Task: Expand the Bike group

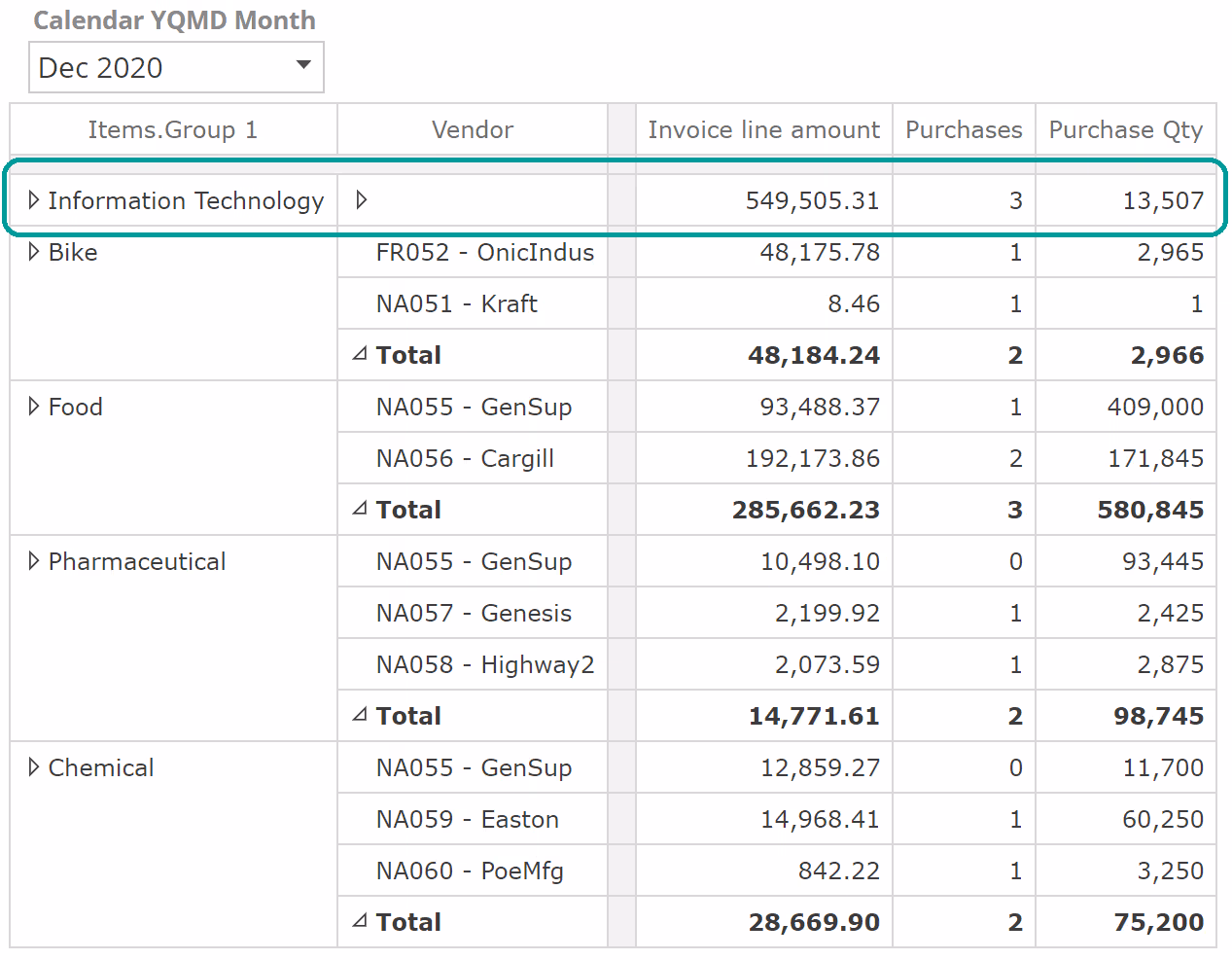Action: tap(34, 252)
